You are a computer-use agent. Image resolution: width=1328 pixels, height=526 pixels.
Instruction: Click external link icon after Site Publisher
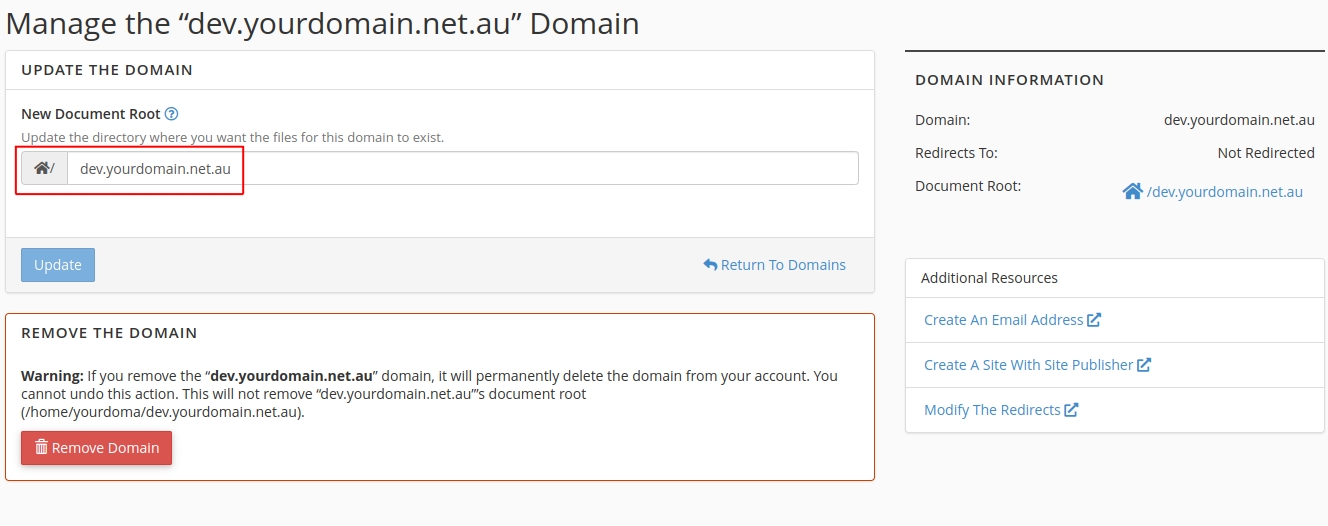click(1144, 365)
